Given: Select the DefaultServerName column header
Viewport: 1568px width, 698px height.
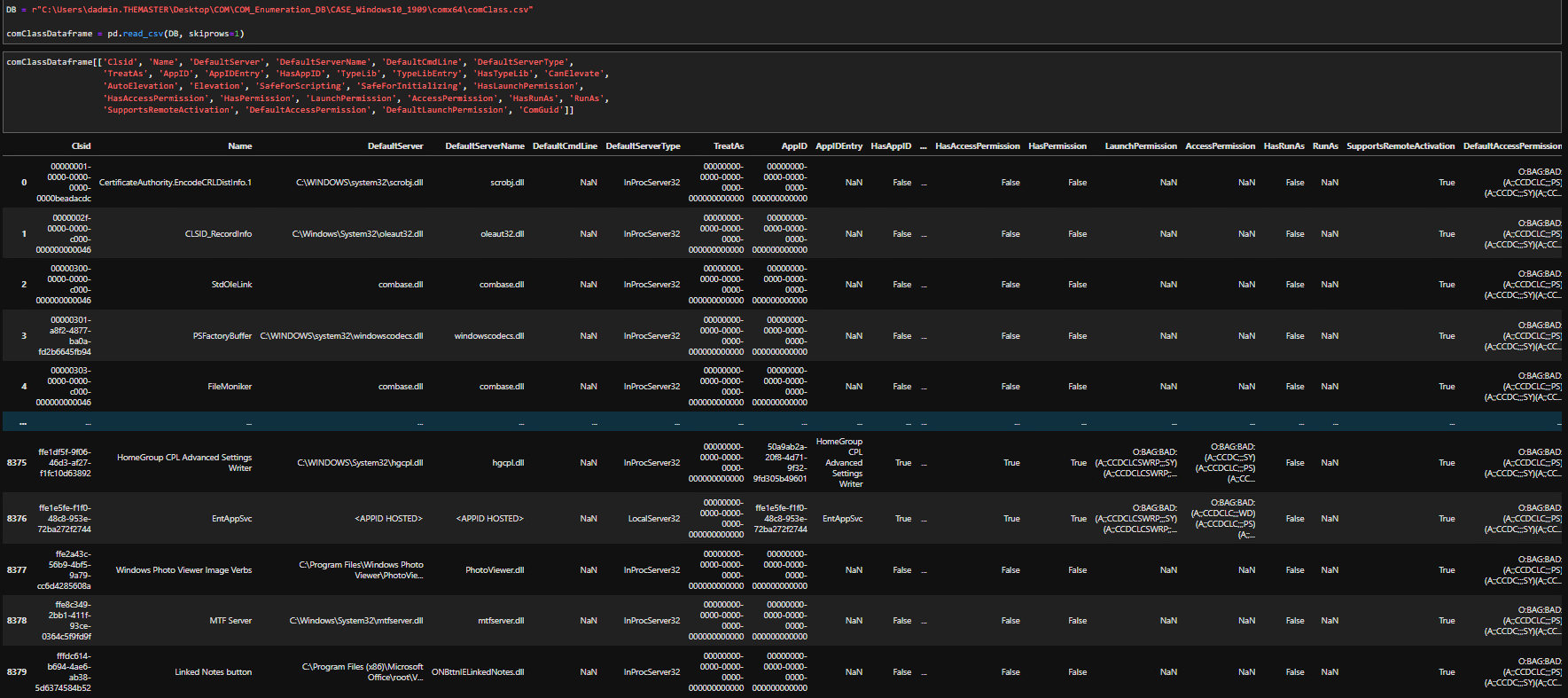Looking at the screenshot, I should [x=484, y=146].
